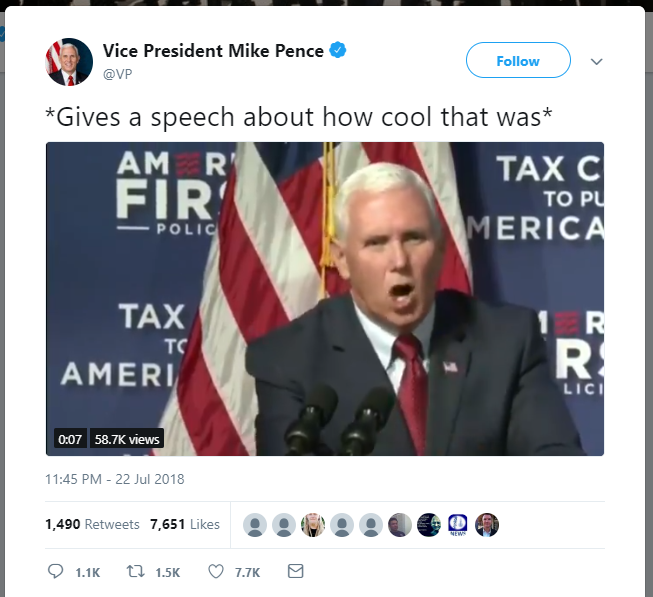Click the blonde-haired liker avatar
Screen dimensions: 653x597
(x=313, y=525)
